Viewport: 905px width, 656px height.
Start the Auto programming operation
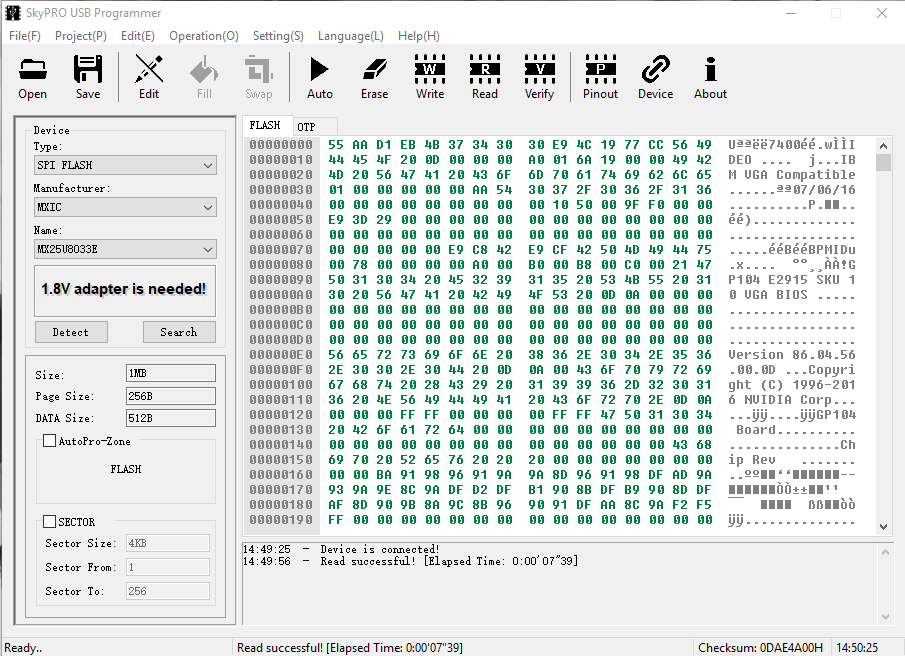[320, 77]
